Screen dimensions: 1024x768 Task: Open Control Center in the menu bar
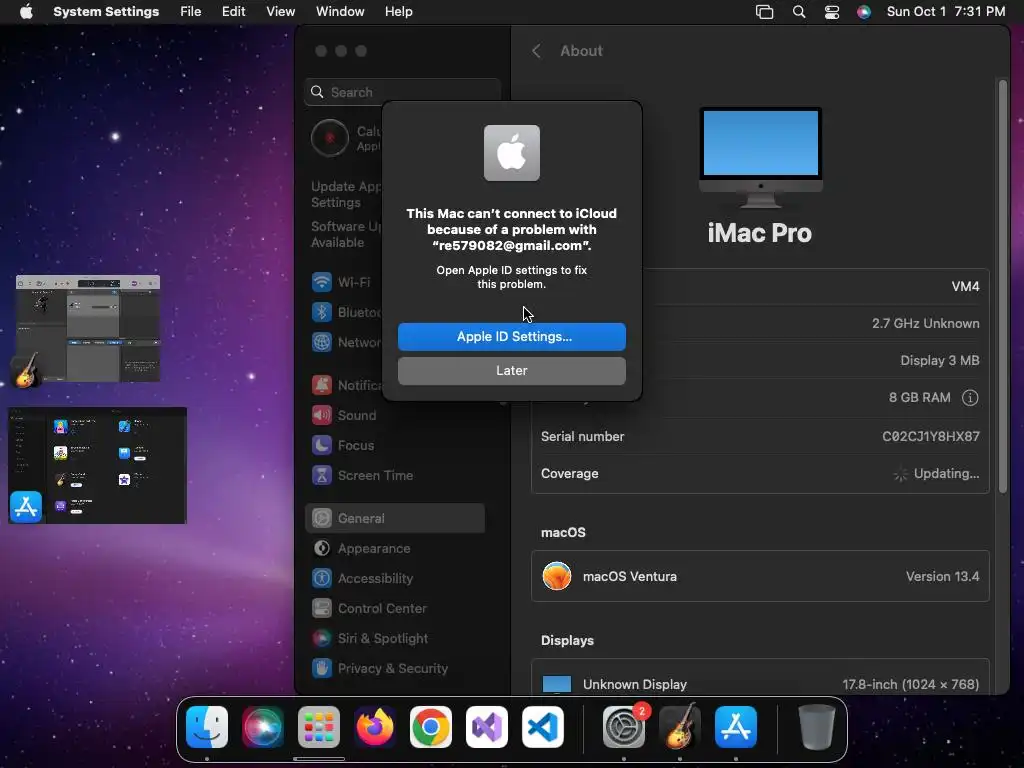pyautogui.click(x=831, y=12)
